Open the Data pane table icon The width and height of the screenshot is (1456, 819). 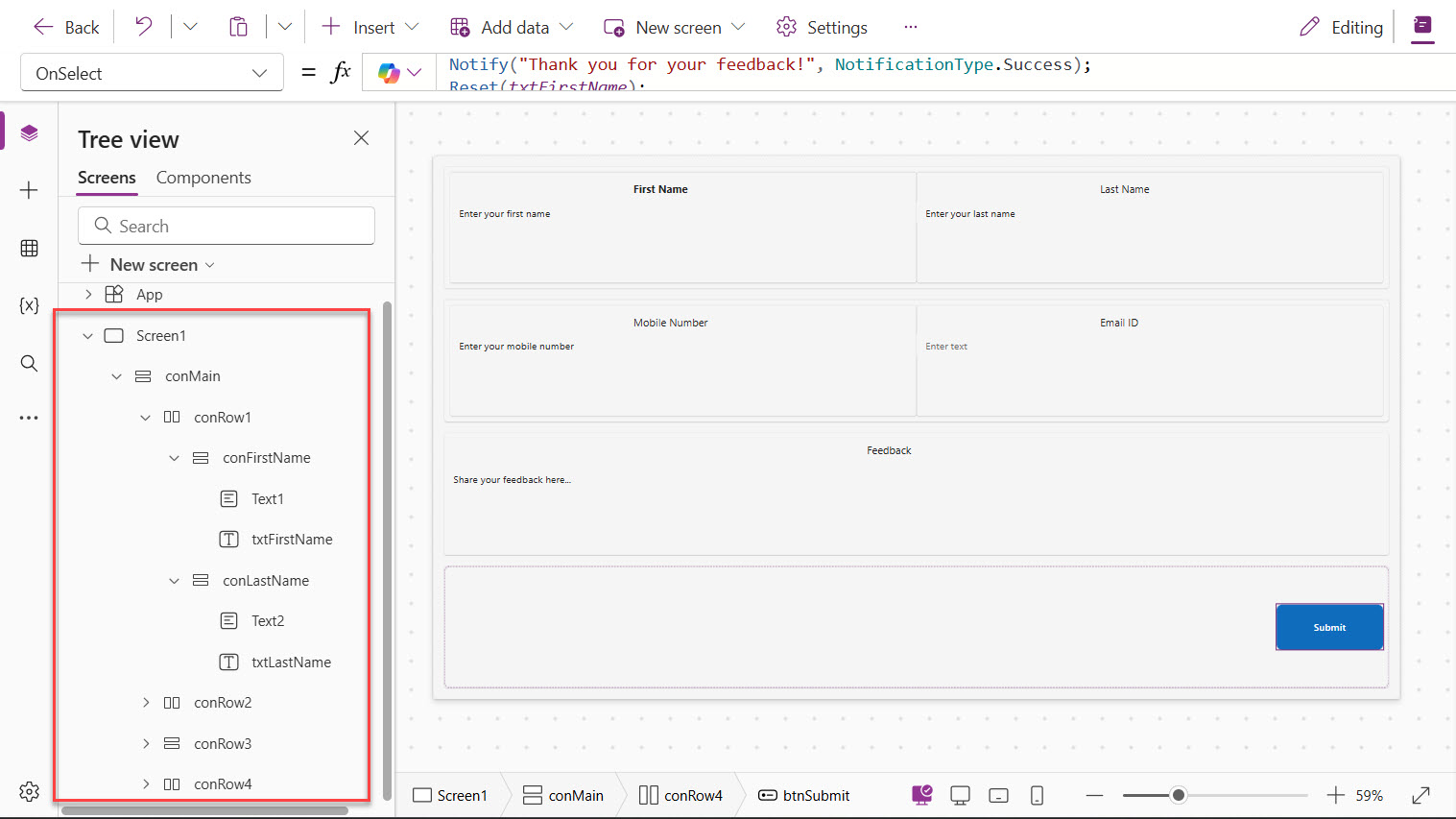point(29,248)
